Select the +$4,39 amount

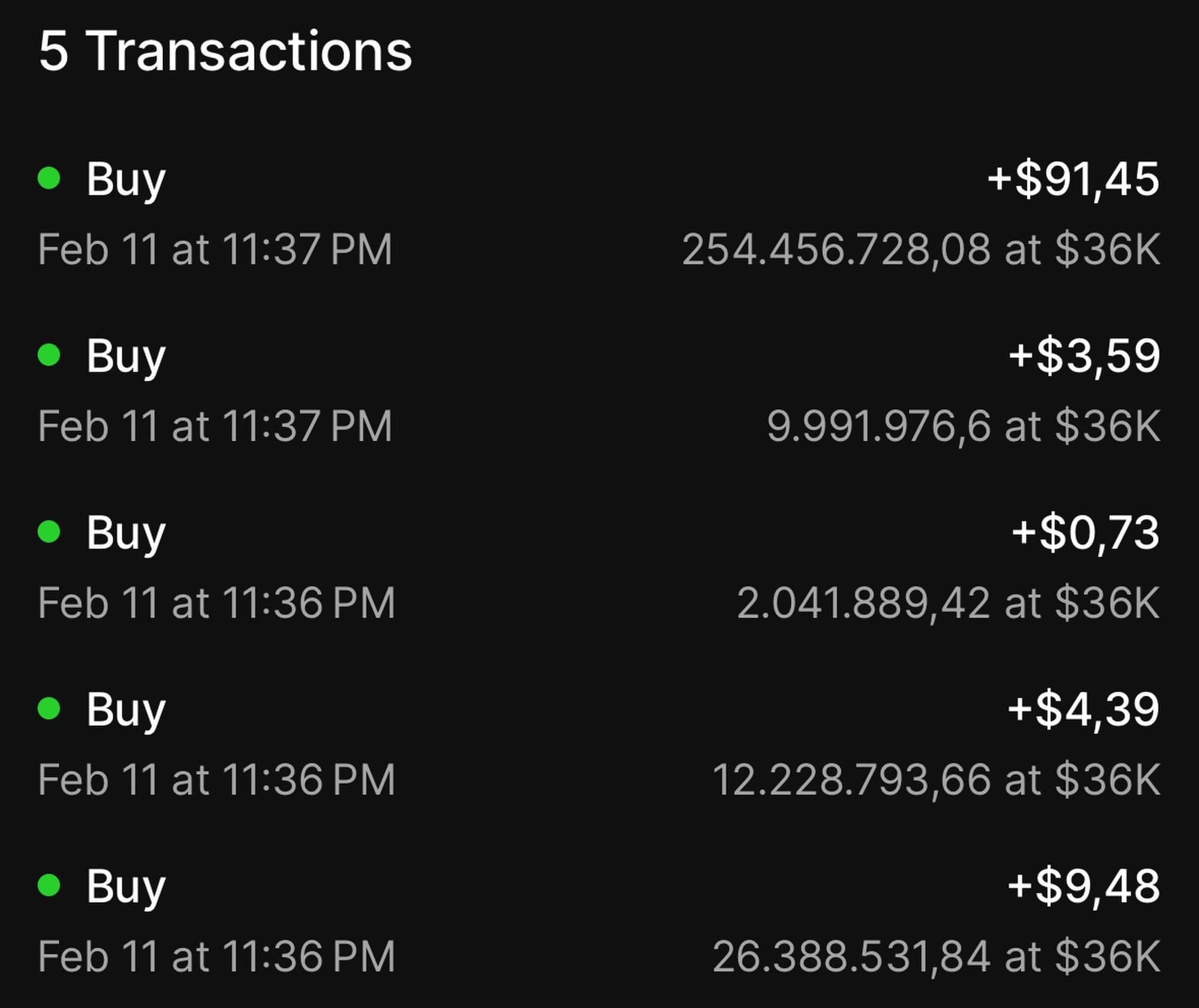click(1083, 710)
